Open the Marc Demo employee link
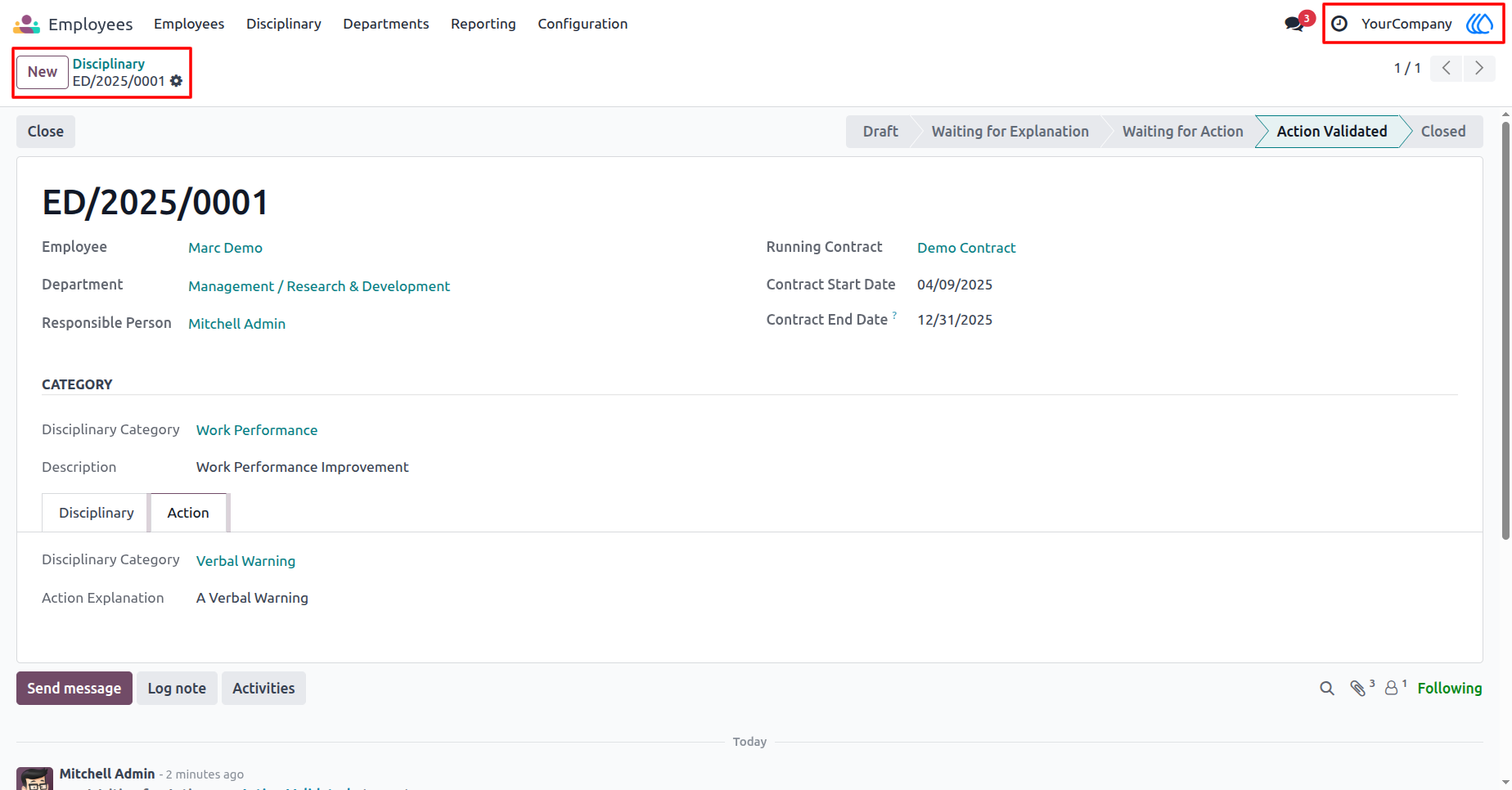Screen dimensions: 1512x790 (x=225, y=248)
